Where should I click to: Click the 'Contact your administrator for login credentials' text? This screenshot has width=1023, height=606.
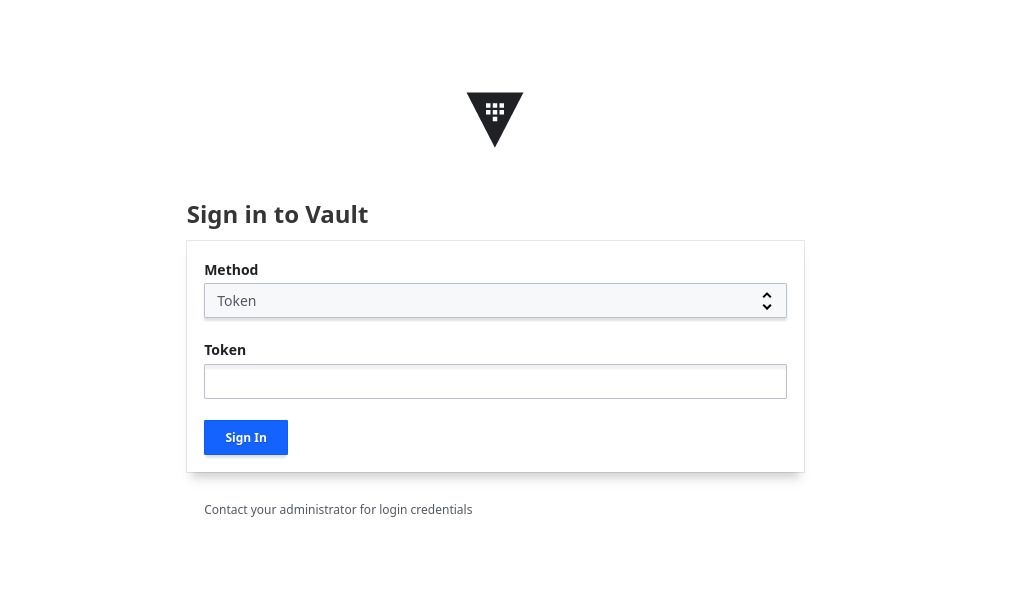[x=338, y=509]
